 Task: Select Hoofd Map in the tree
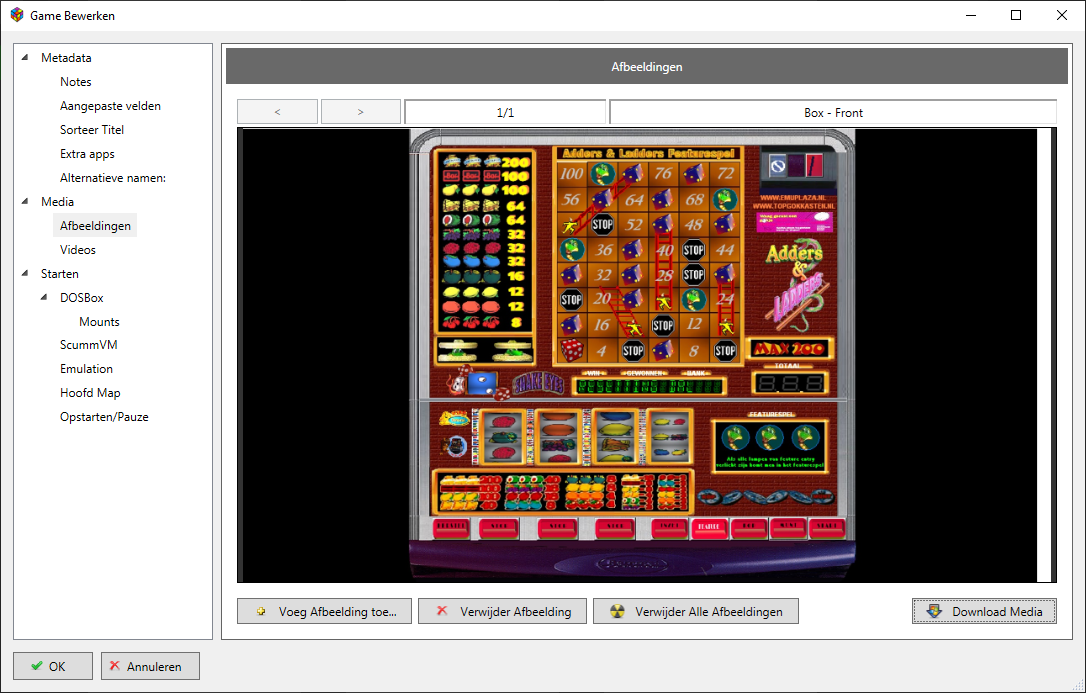[90, 393]
